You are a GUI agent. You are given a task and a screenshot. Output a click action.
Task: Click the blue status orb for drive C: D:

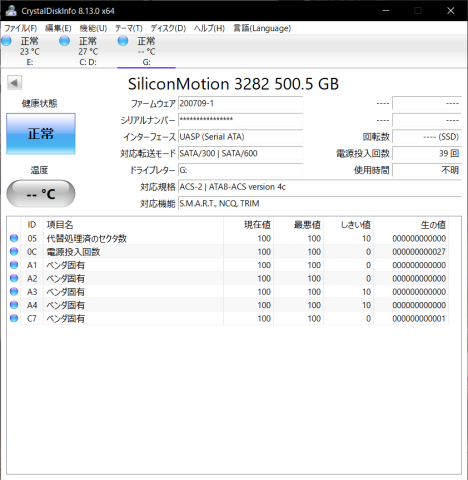[64, 41]
